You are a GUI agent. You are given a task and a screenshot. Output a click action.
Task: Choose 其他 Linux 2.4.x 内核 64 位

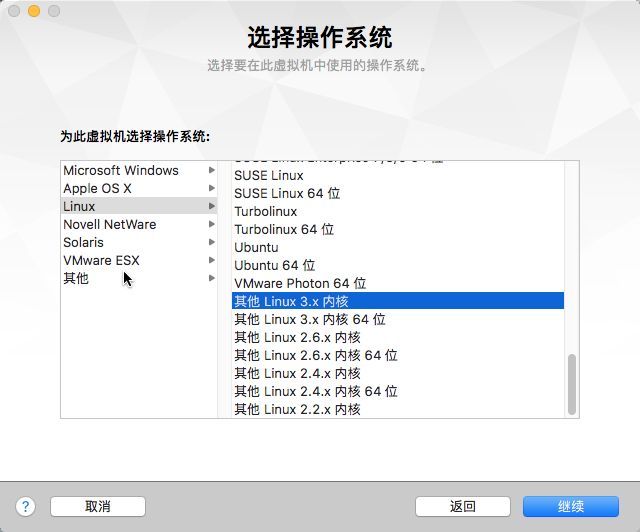click(398, 391)
